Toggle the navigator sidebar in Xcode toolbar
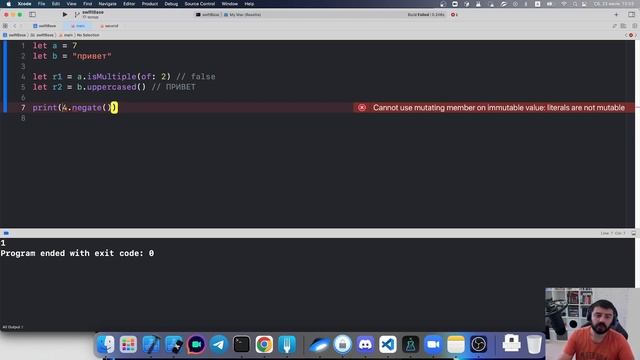This screenshot has height=360, width=640. click(32, 14)
